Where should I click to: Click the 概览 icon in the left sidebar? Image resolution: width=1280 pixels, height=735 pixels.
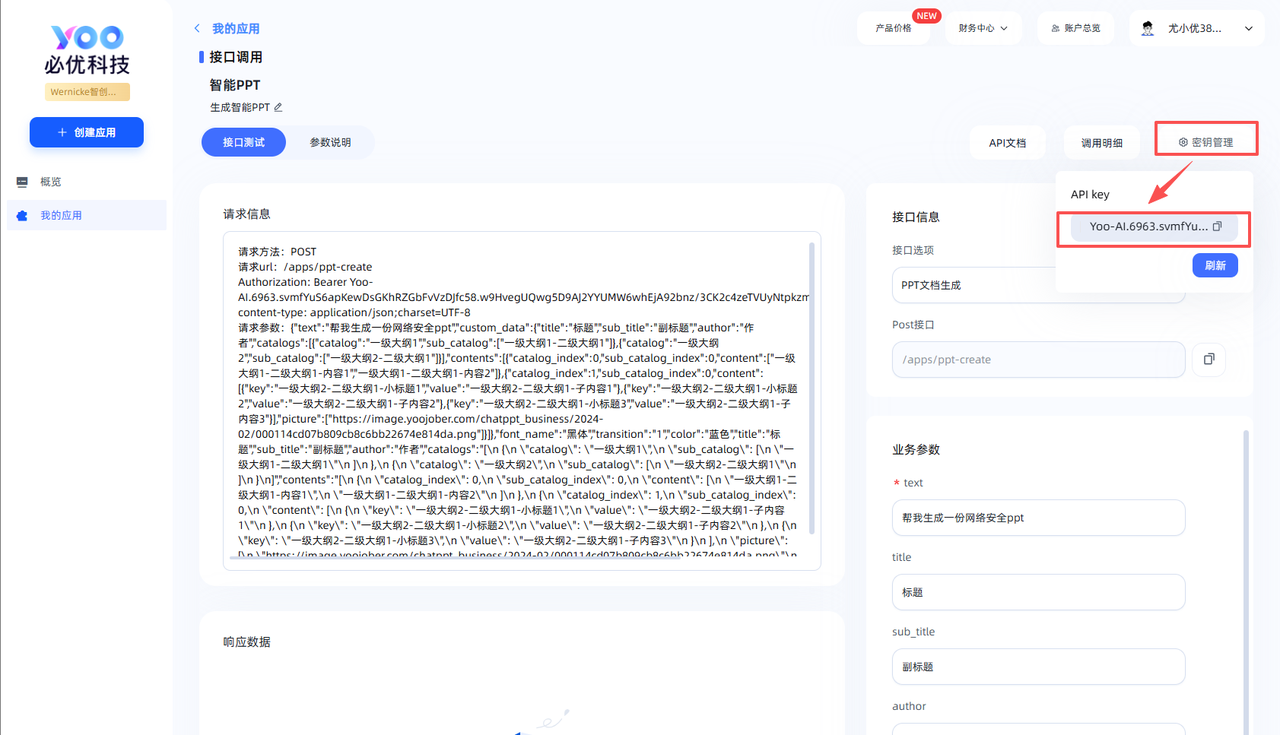22,182
